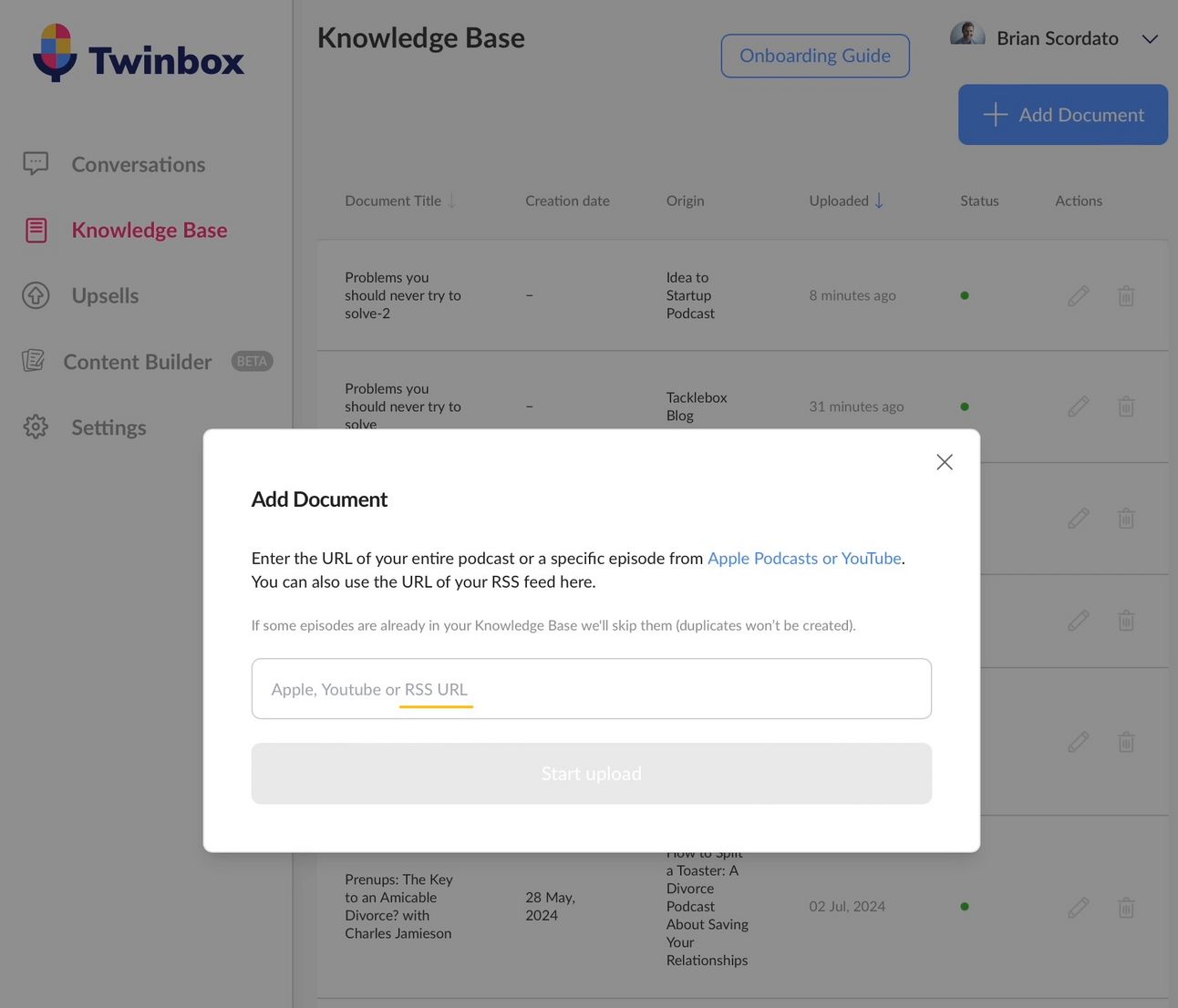Click the Conversations chat bubble icon
The width and height of the screenshot is (1178, 1008).
[36, 164]
